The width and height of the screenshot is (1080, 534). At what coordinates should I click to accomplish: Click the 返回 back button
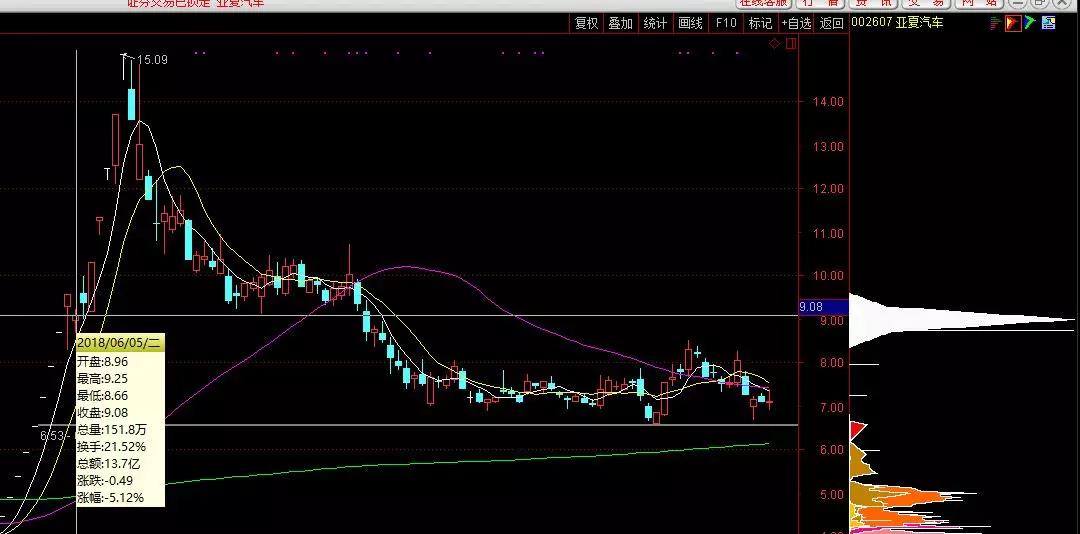[x=832, y=23]
